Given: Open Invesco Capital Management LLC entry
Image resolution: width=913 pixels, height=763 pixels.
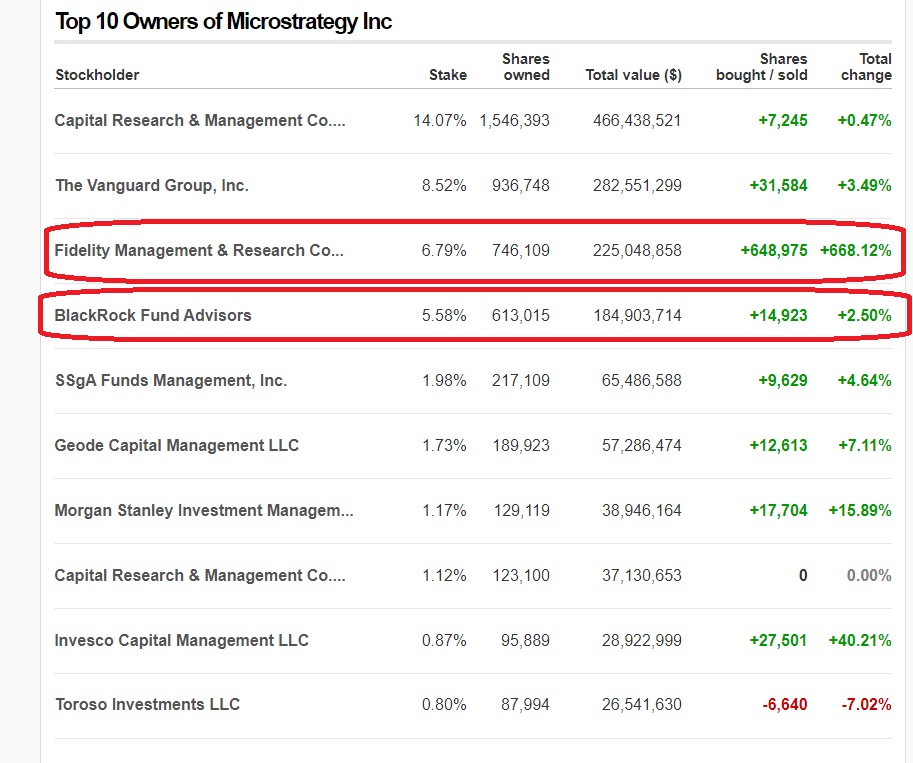Looking at the screenshot, I should (x=182, y=641).
